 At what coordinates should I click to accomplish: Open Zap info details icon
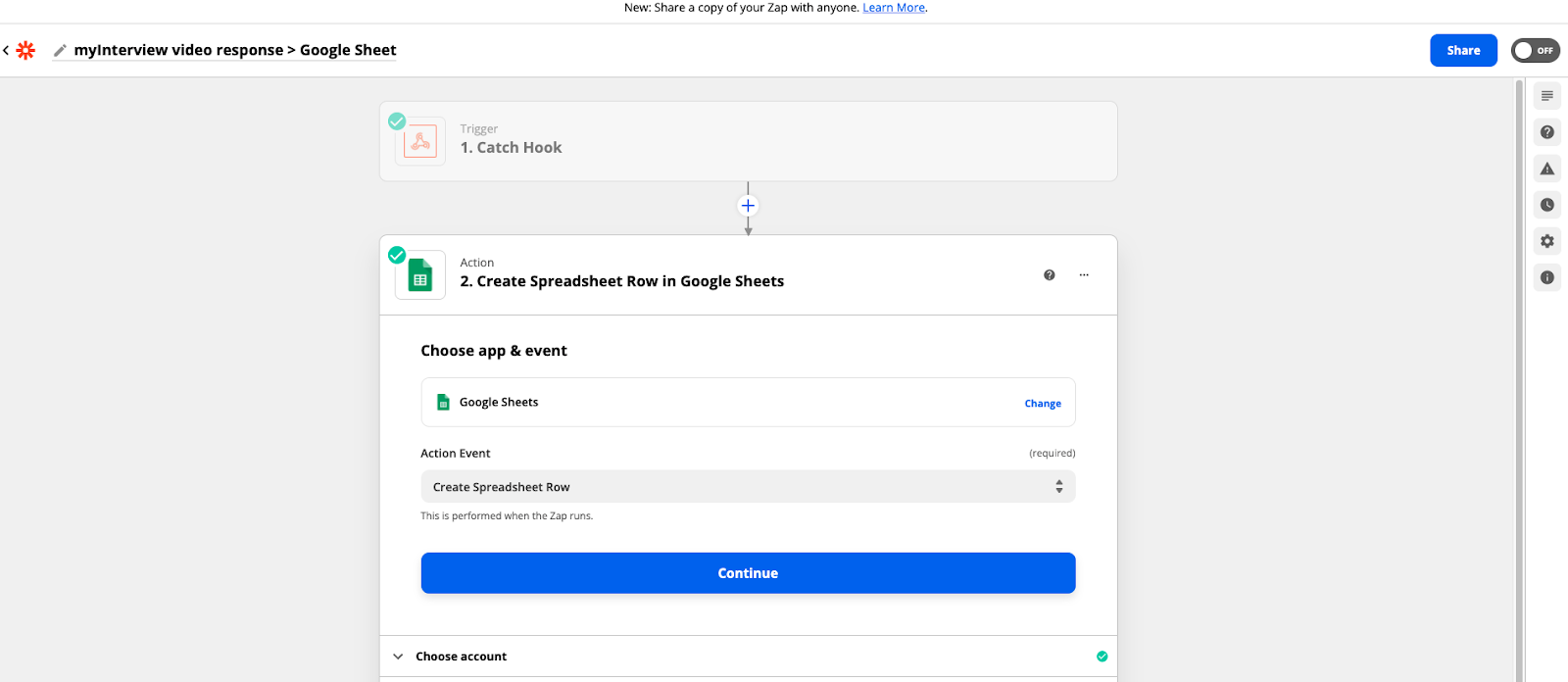(1547, 277)
